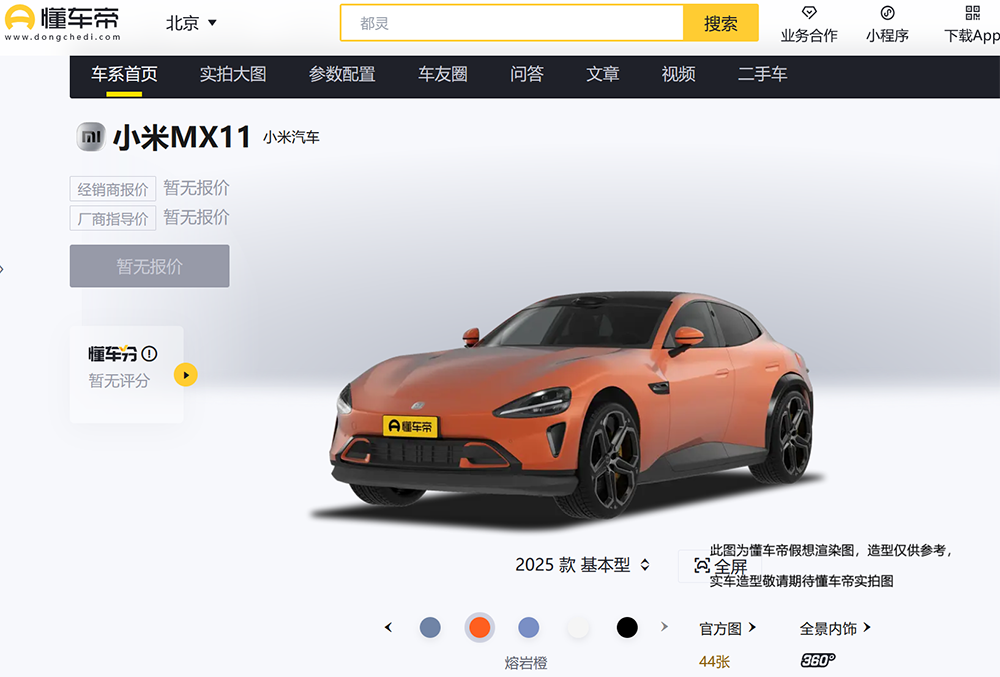This screenshot has height=677, width=1000.
Task: Click the yellow 搜索 button
Action: 721,23
